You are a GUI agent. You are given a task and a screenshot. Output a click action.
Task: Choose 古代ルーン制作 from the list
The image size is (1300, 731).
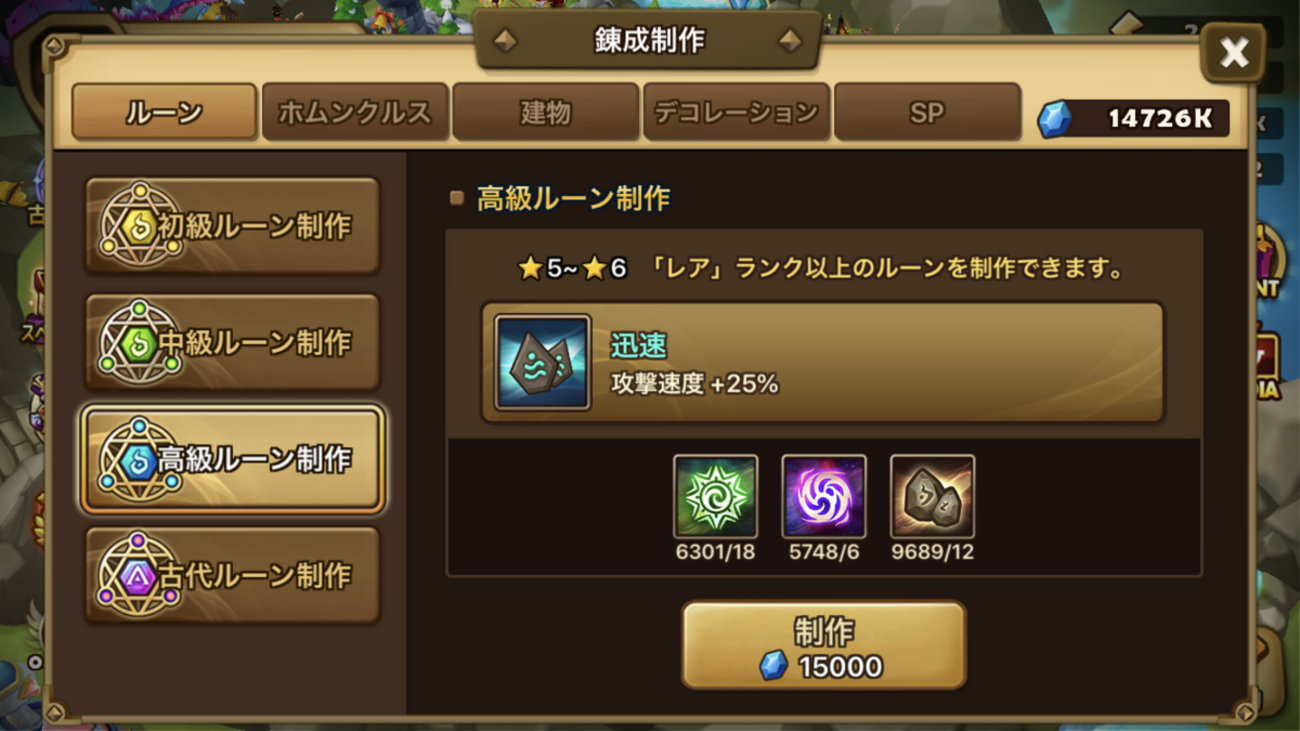point(232,575)
